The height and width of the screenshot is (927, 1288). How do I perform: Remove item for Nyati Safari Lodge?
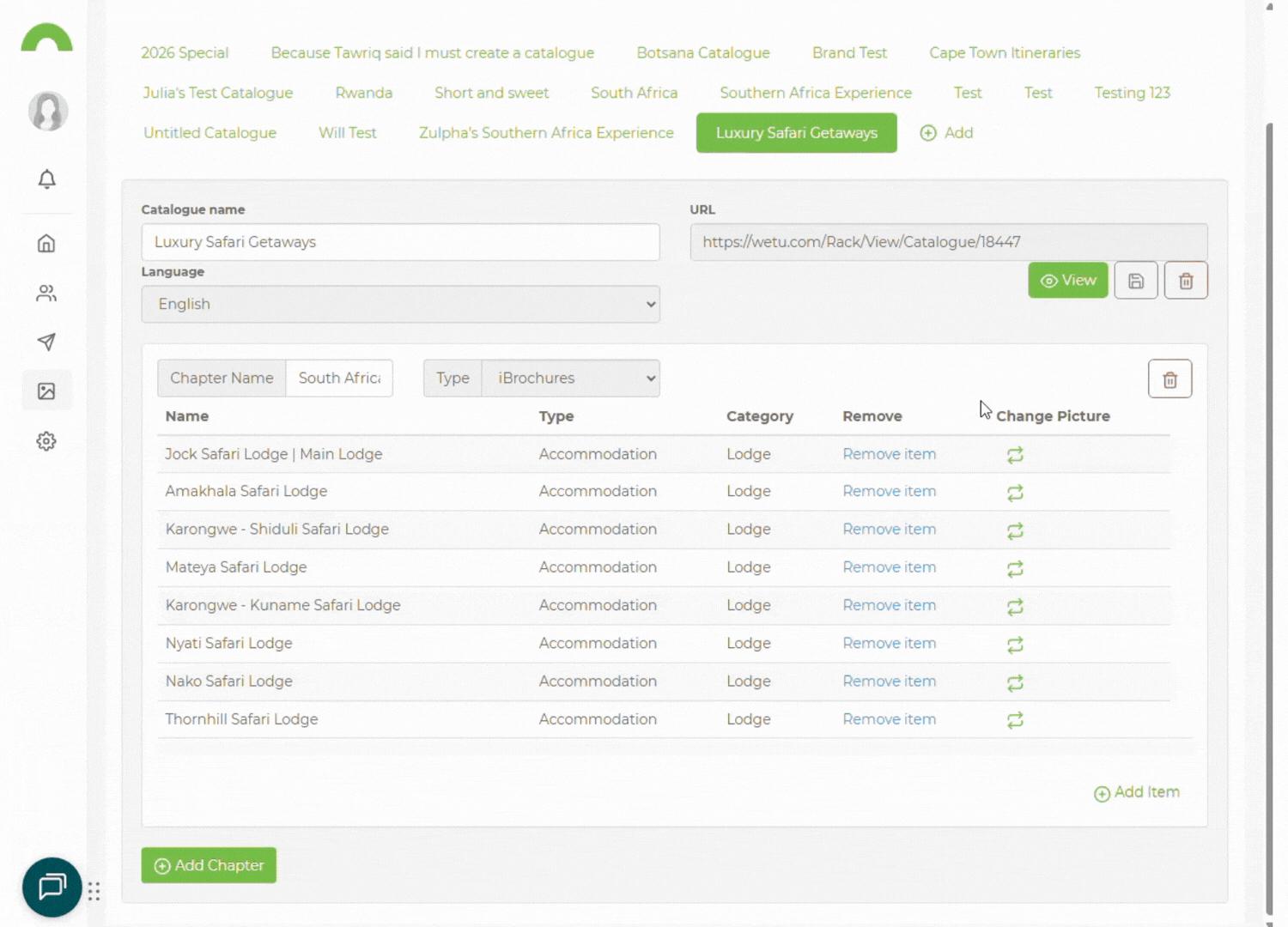tap(889, 644)
